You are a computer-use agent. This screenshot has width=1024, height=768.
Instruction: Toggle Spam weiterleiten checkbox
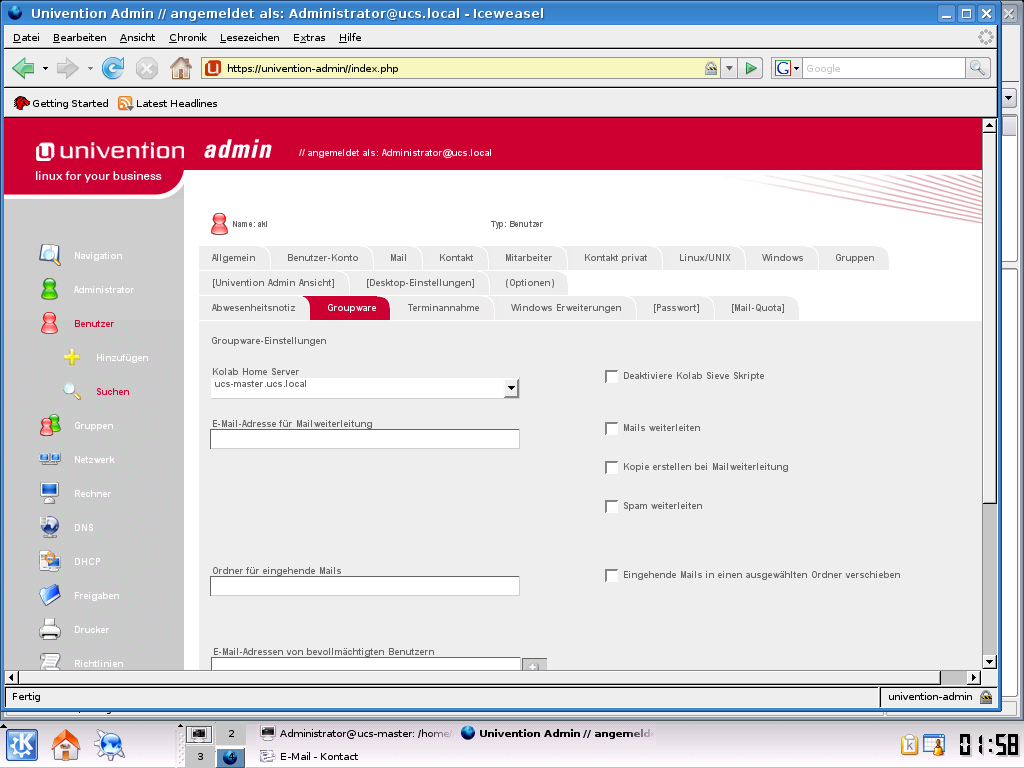(612, 506)
